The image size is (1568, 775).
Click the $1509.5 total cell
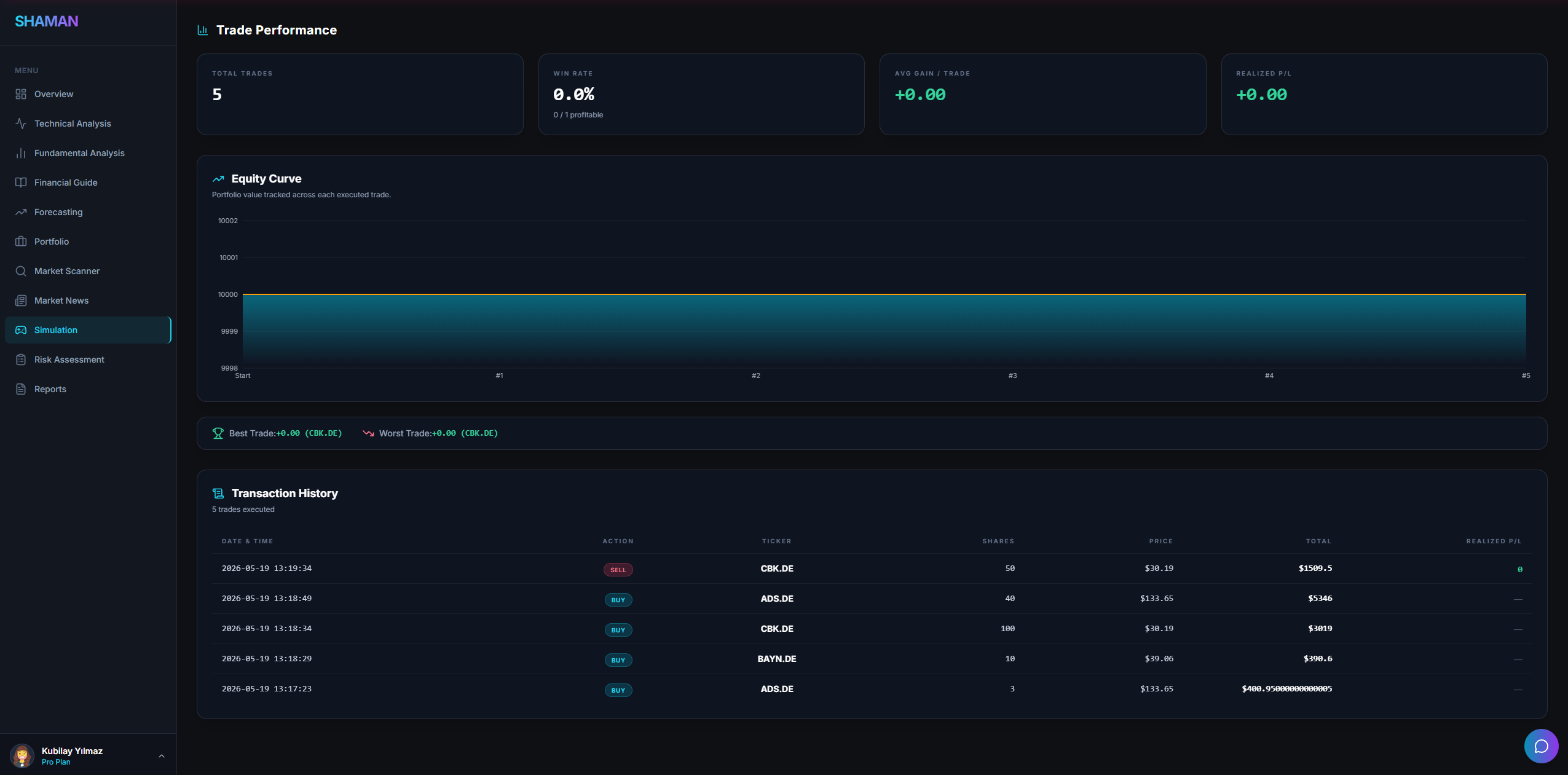(1315, 568)
